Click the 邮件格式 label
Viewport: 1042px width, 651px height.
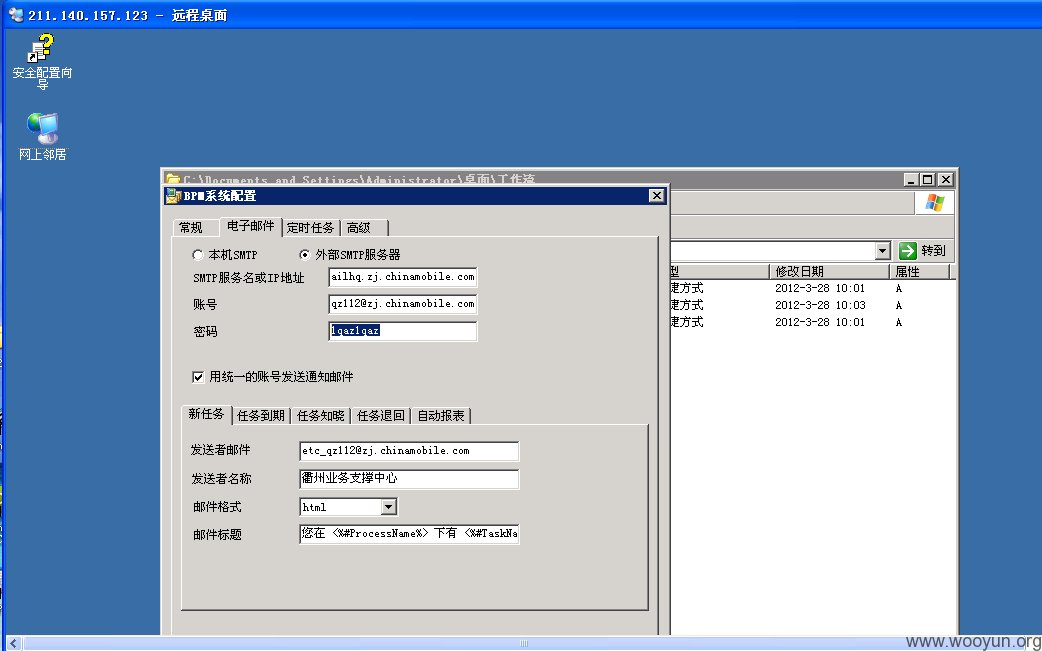[217, 507]
